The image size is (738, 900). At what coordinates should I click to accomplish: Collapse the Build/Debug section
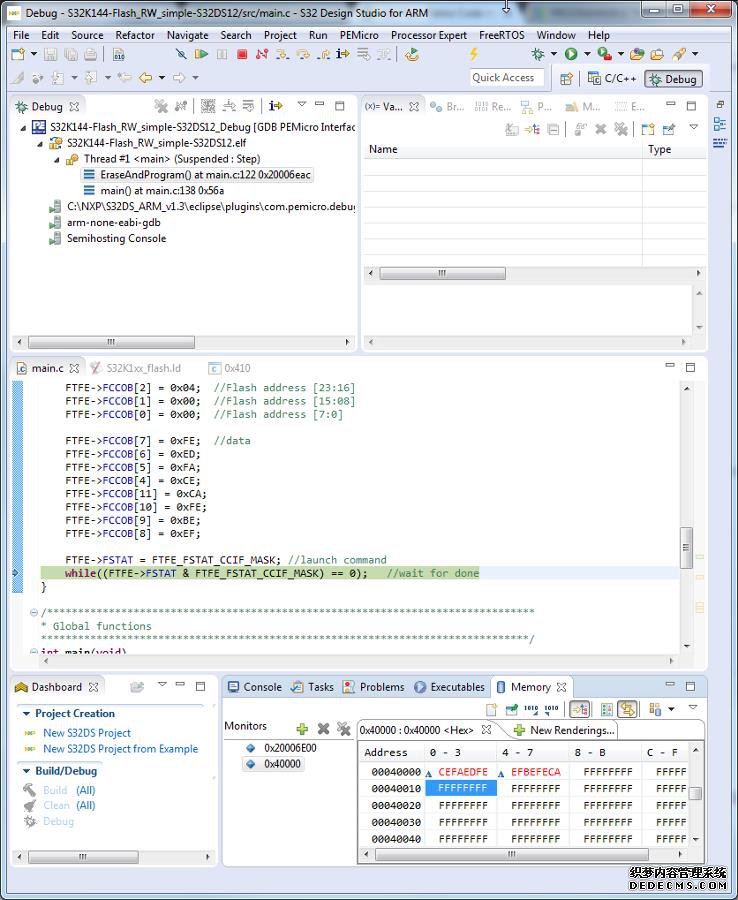[26, 771]
